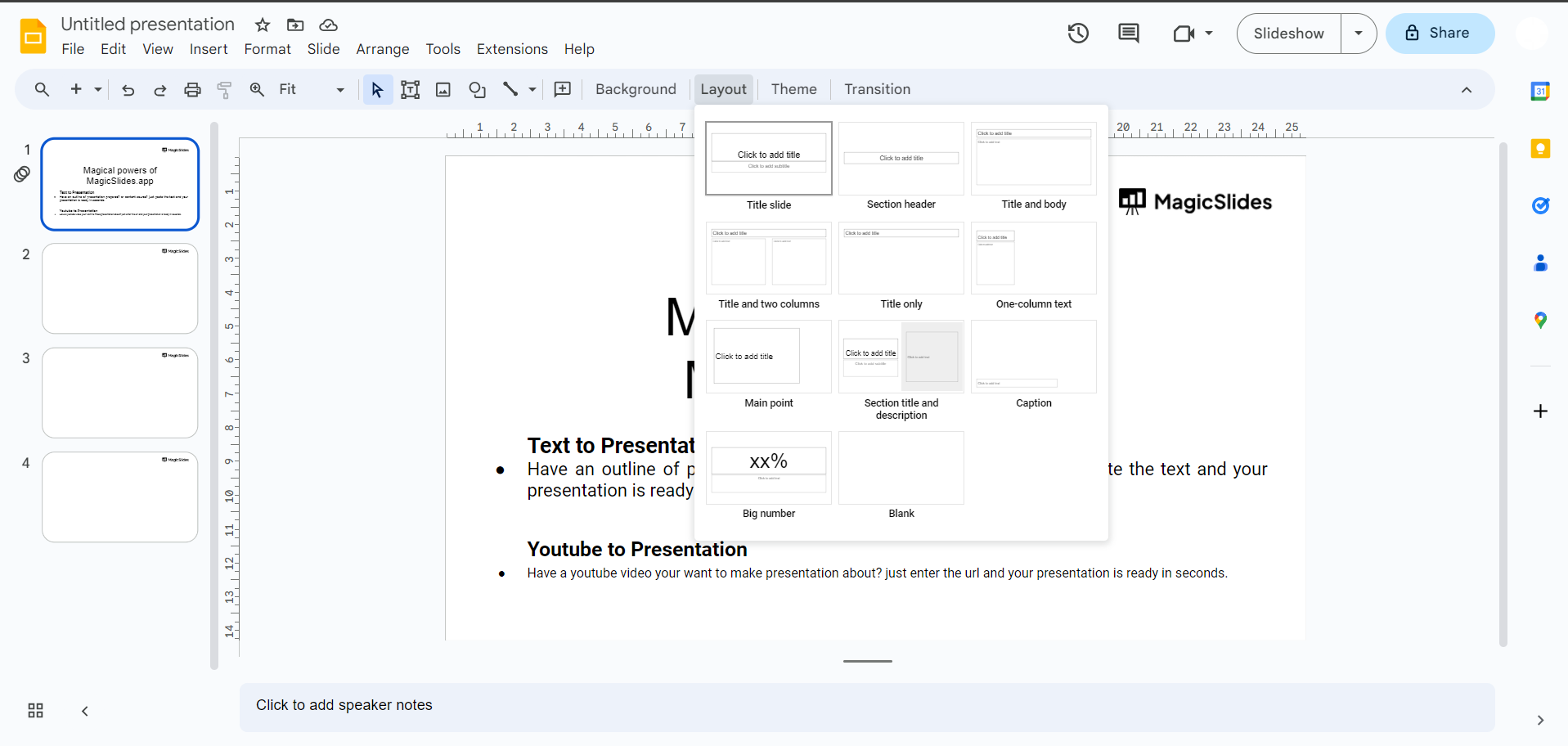
Task: Open Google Keep side panel icon
Action: click(1540, 149)
